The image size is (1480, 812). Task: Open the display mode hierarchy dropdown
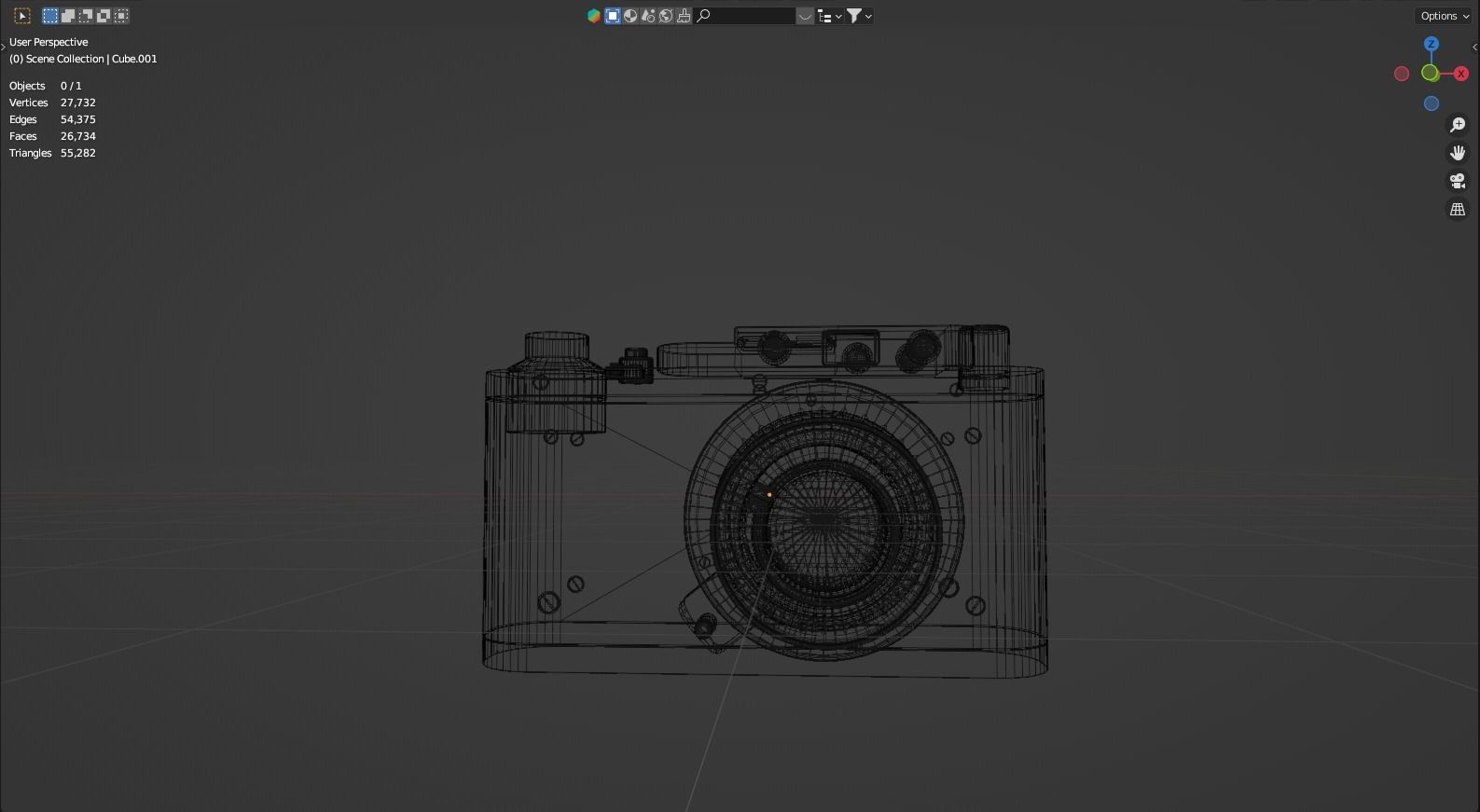(829, 16)
